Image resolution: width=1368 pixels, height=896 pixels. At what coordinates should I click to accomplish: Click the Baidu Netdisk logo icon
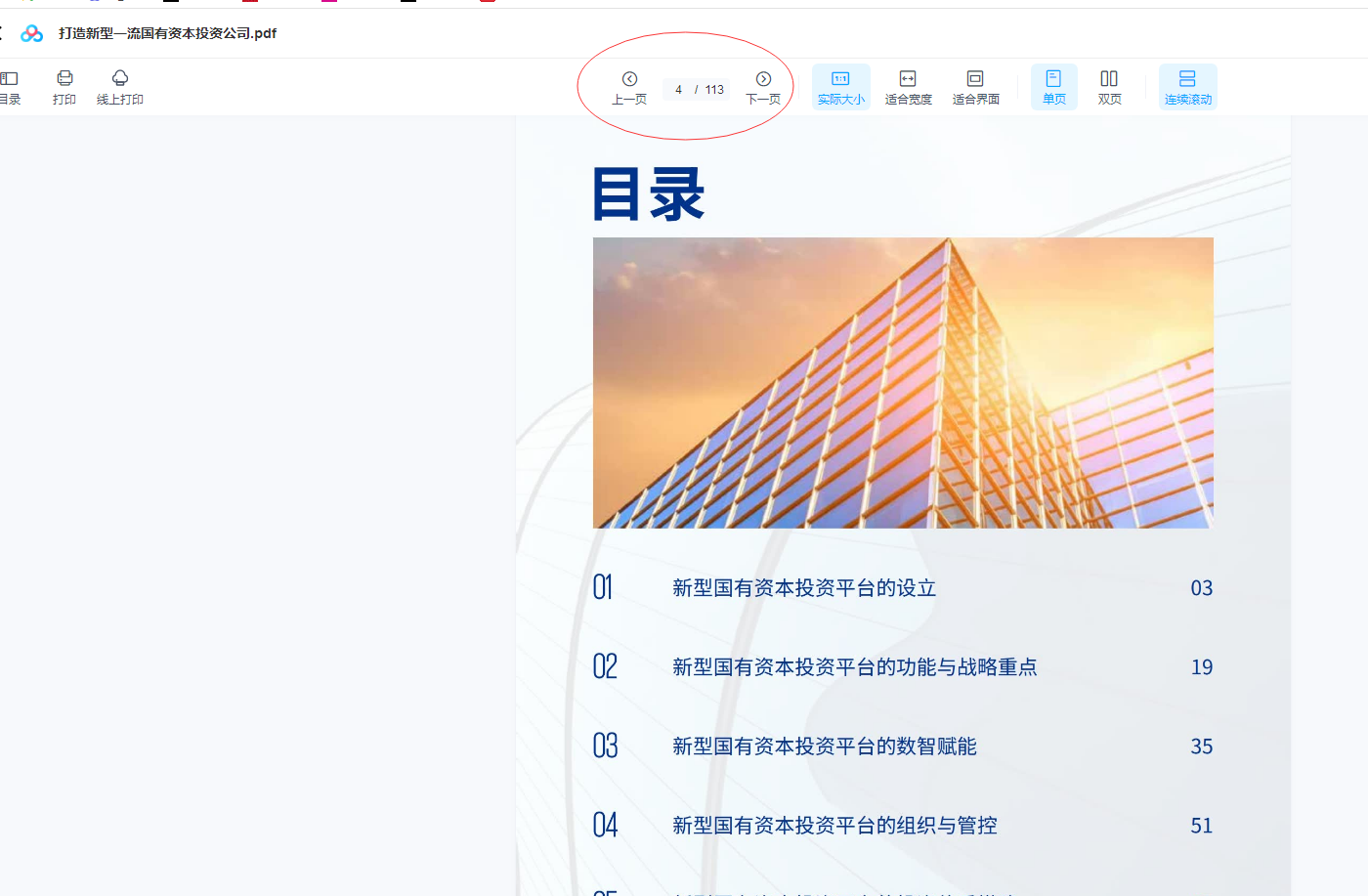coord(32,33)
